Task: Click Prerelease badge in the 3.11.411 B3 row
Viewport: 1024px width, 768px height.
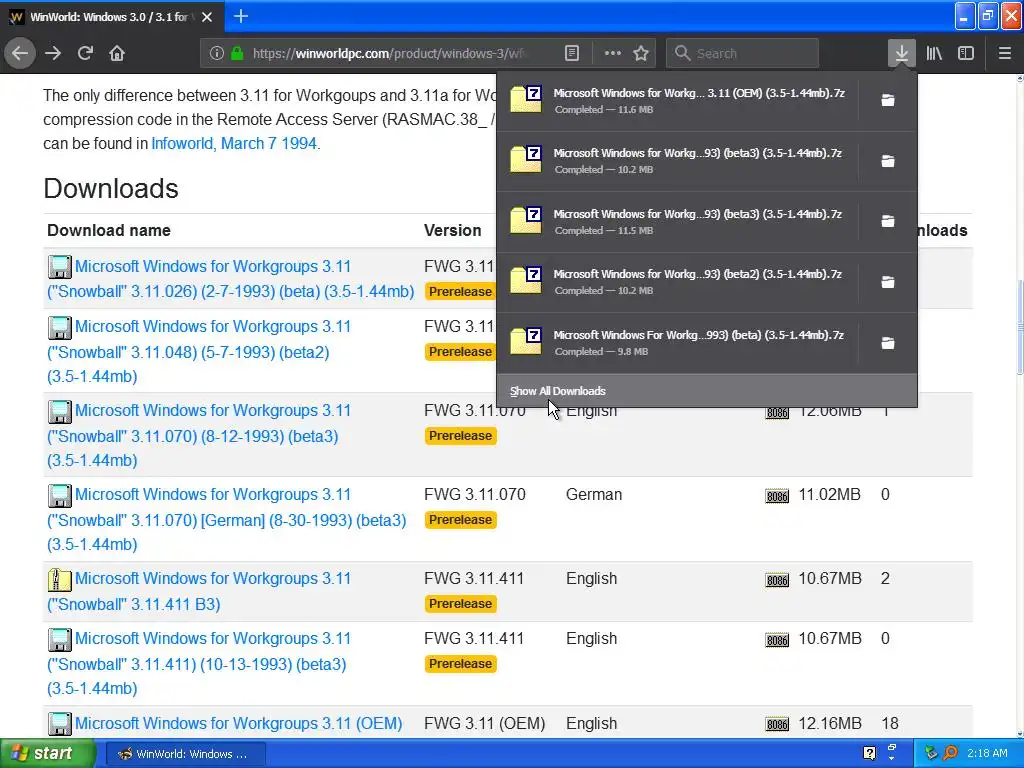Action: [x=460, y=603]
